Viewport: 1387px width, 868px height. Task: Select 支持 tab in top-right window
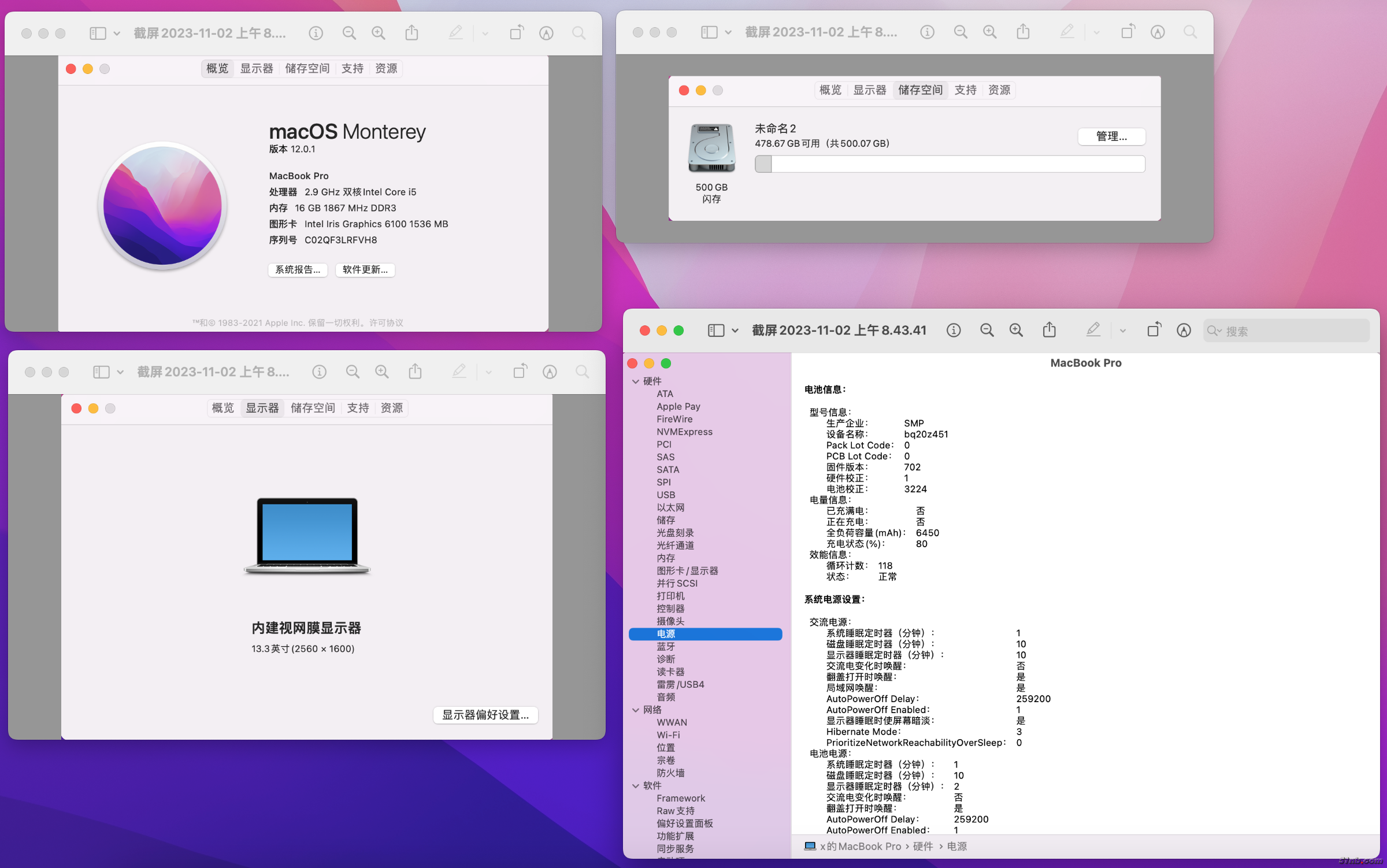click(965, 90)
